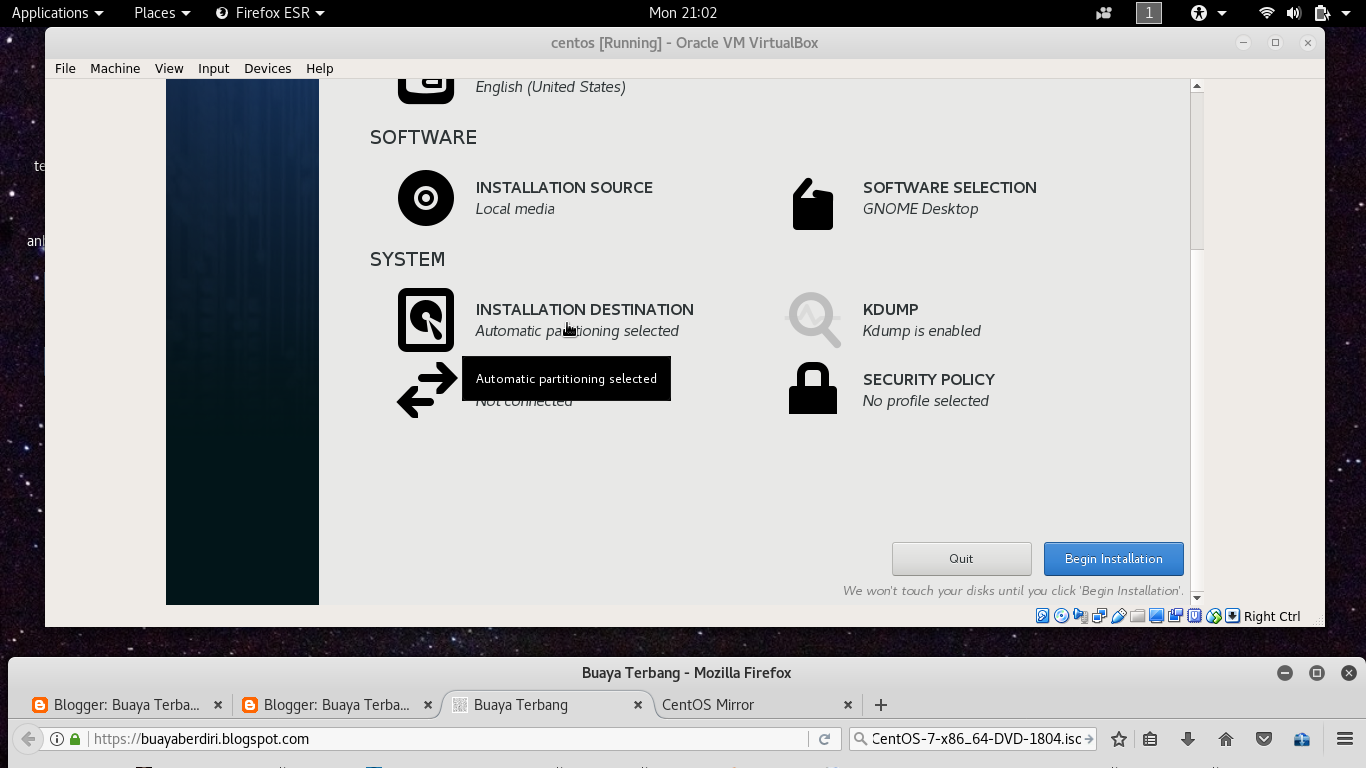1366x768 pixels.
Task: Click the Begin Installation button
Action: click(1113, 559)
